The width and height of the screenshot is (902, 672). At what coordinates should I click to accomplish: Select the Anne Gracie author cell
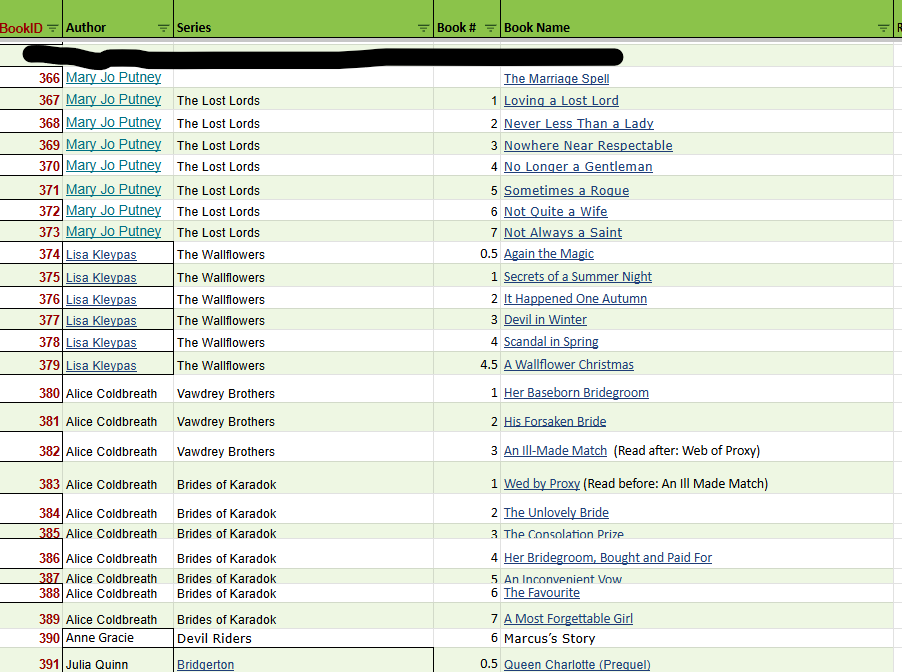(100, 638)
